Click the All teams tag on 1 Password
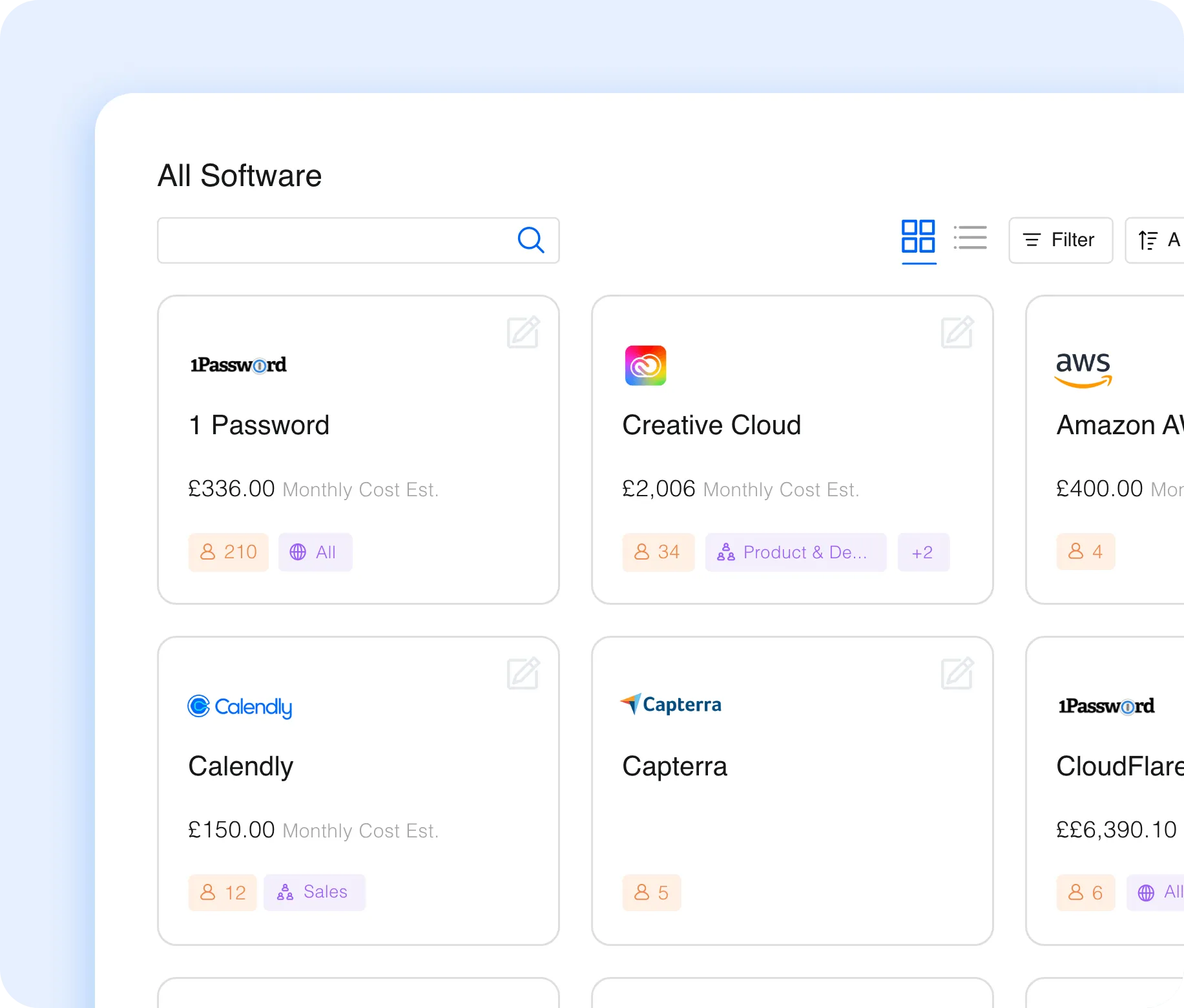 (x=315, y=552)
